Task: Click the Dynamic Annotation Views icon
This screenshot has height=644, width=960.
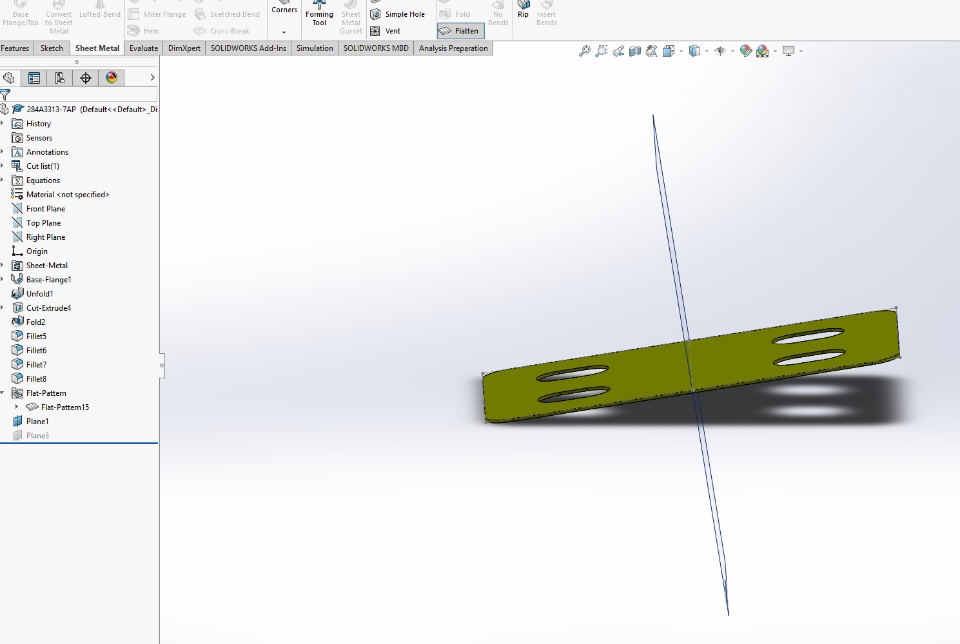Action: [651, 51]
